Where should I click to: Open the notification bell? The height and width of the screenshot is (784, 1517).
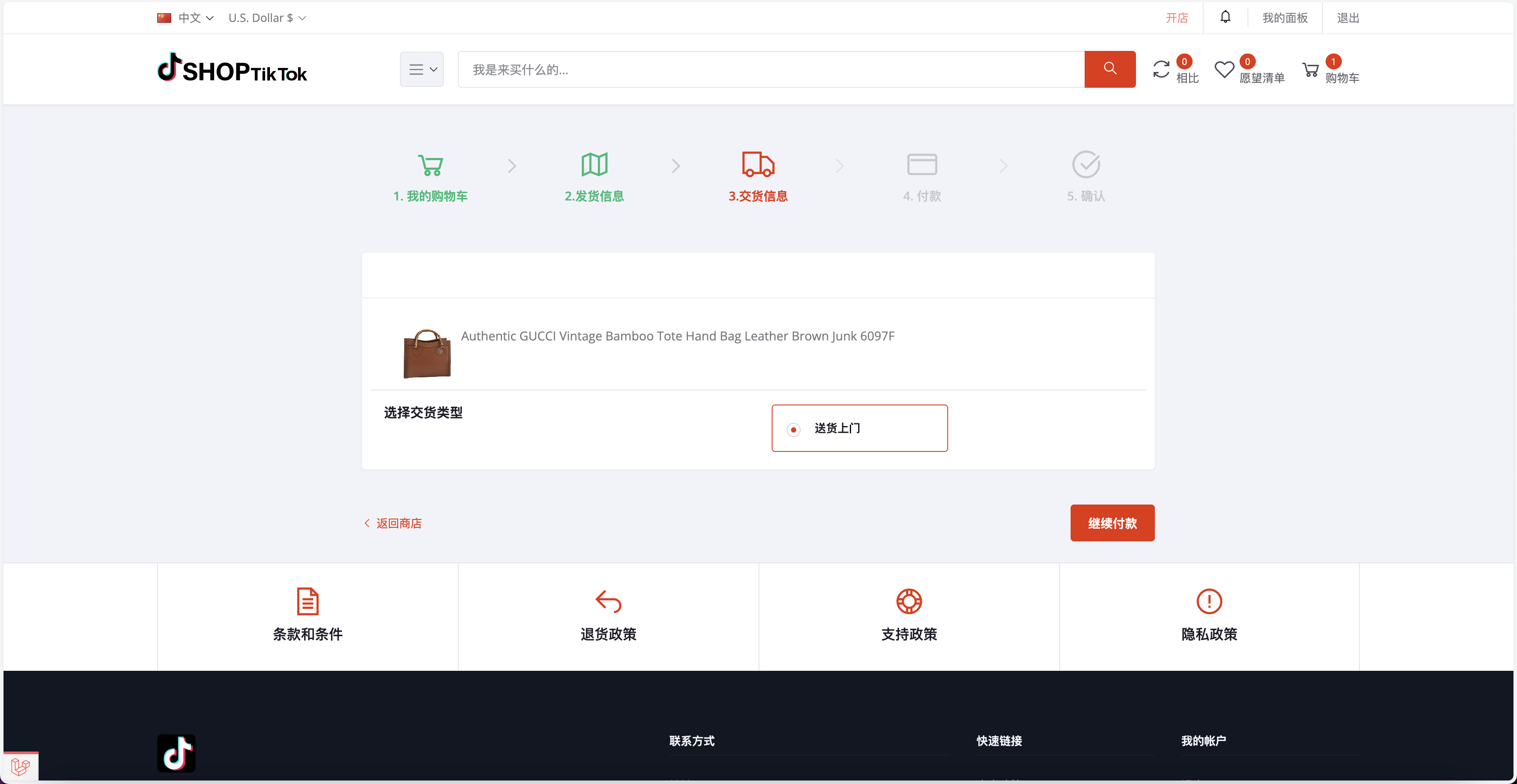[1225, 17]
